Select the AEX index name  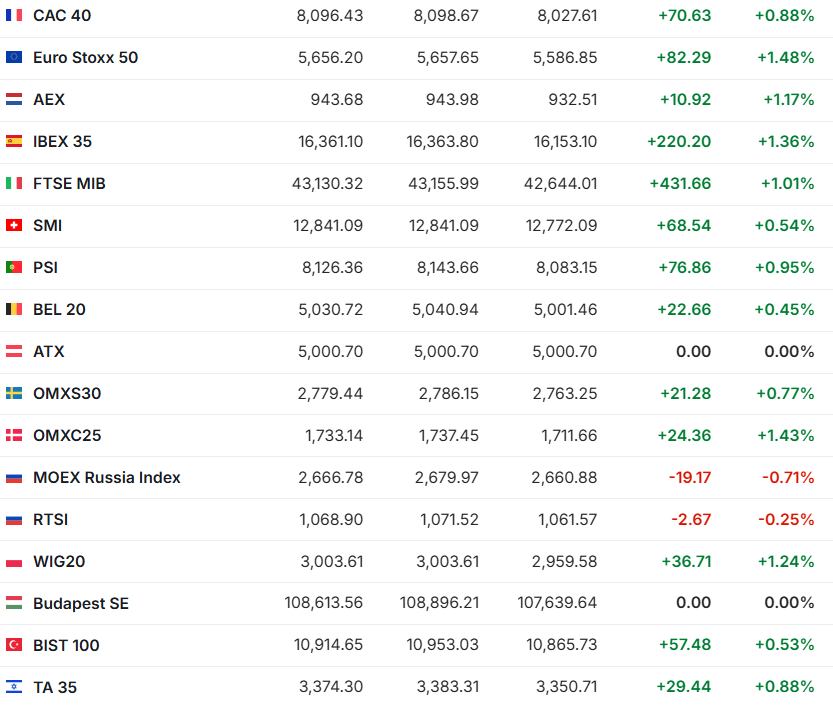(49, 99)
